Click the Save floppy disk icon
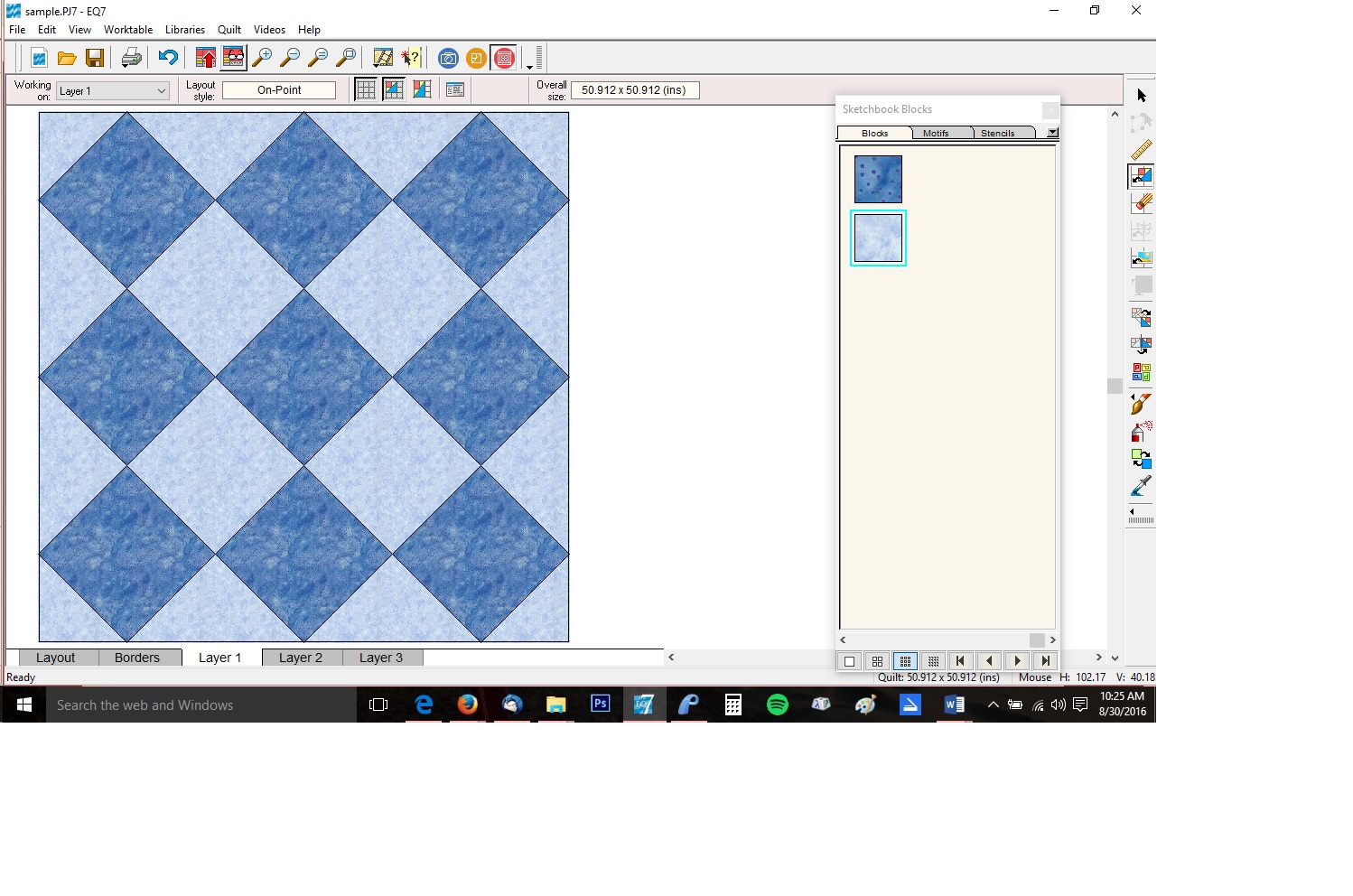The image size is (1353, 896). pyautogui.click(x=95, y=59)
